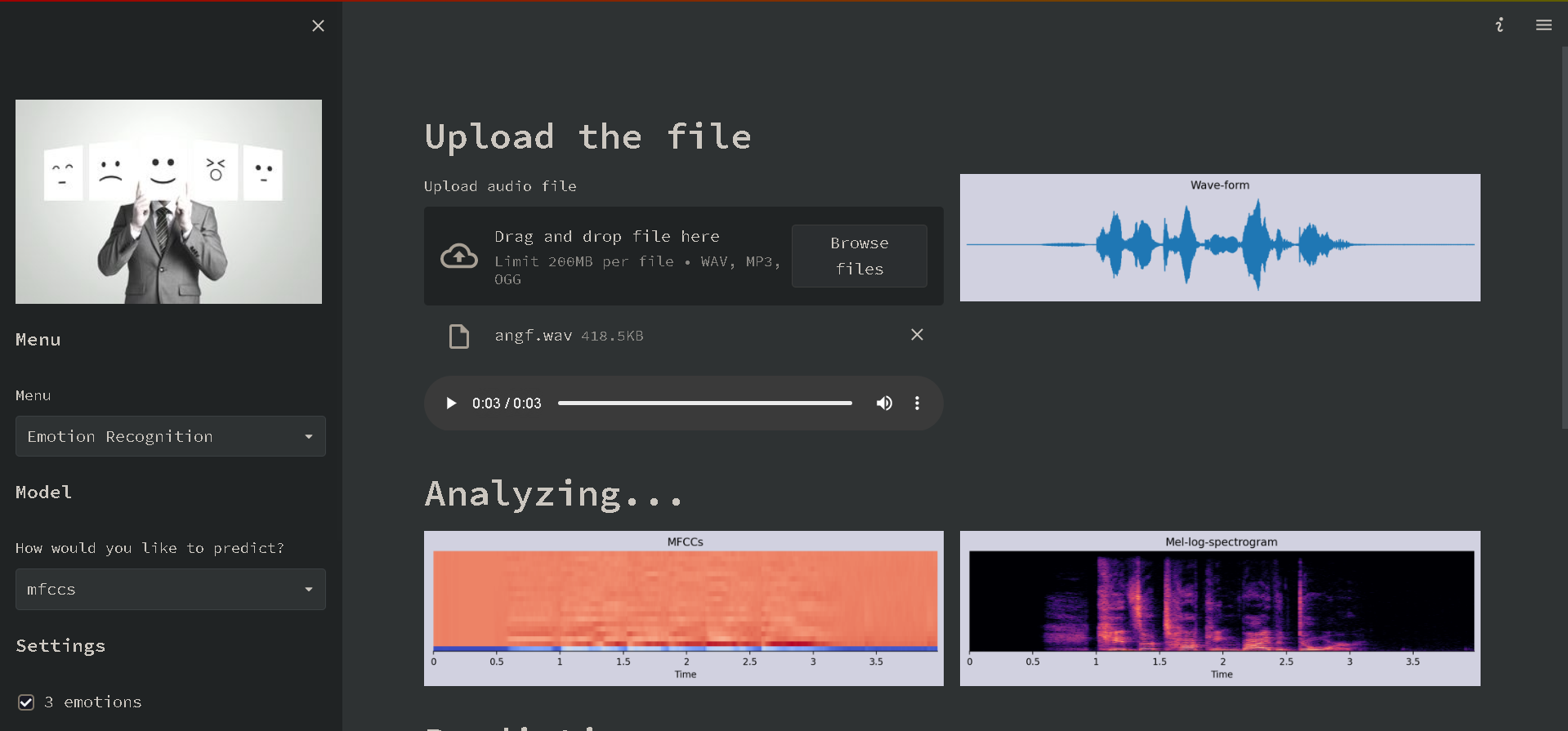Open the Emotion Recognition menu dropdown
This screenshot has width=1568, height=731.
(171, 436)
